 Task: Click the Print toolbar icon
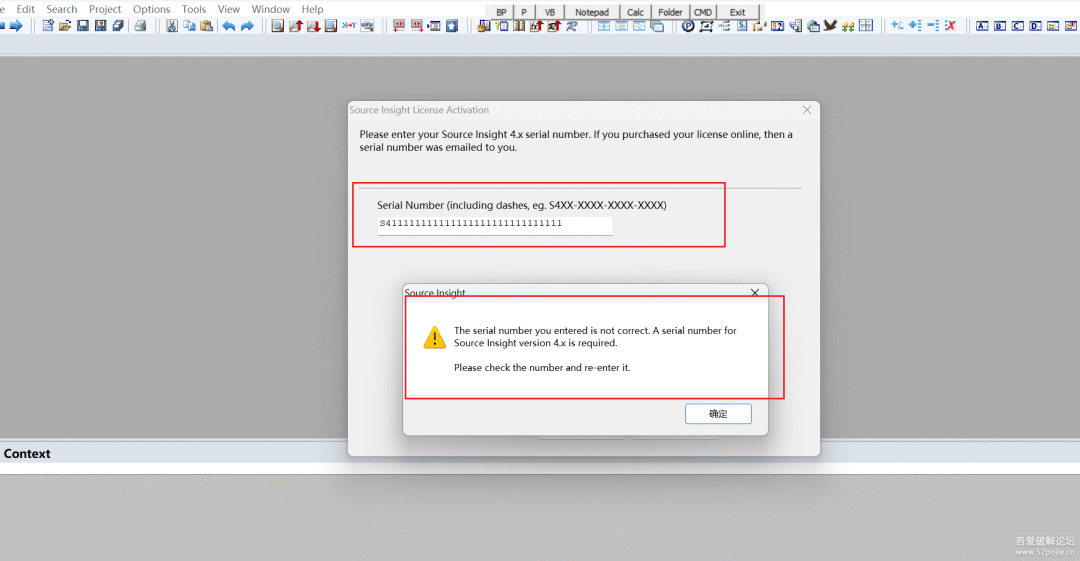tap(141, 26)
